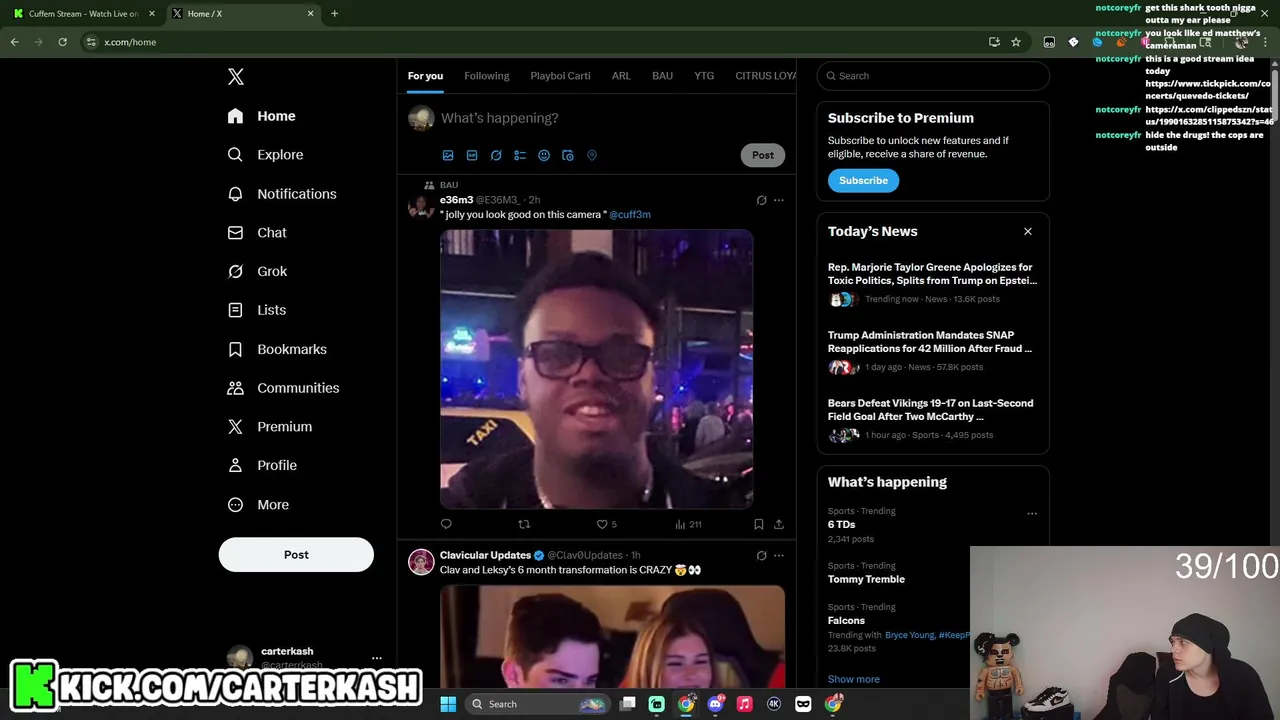The height and width of the screenshot is (720, 1280).
Task: Open Chat from sidebar
Action: [x=257, y=232]
